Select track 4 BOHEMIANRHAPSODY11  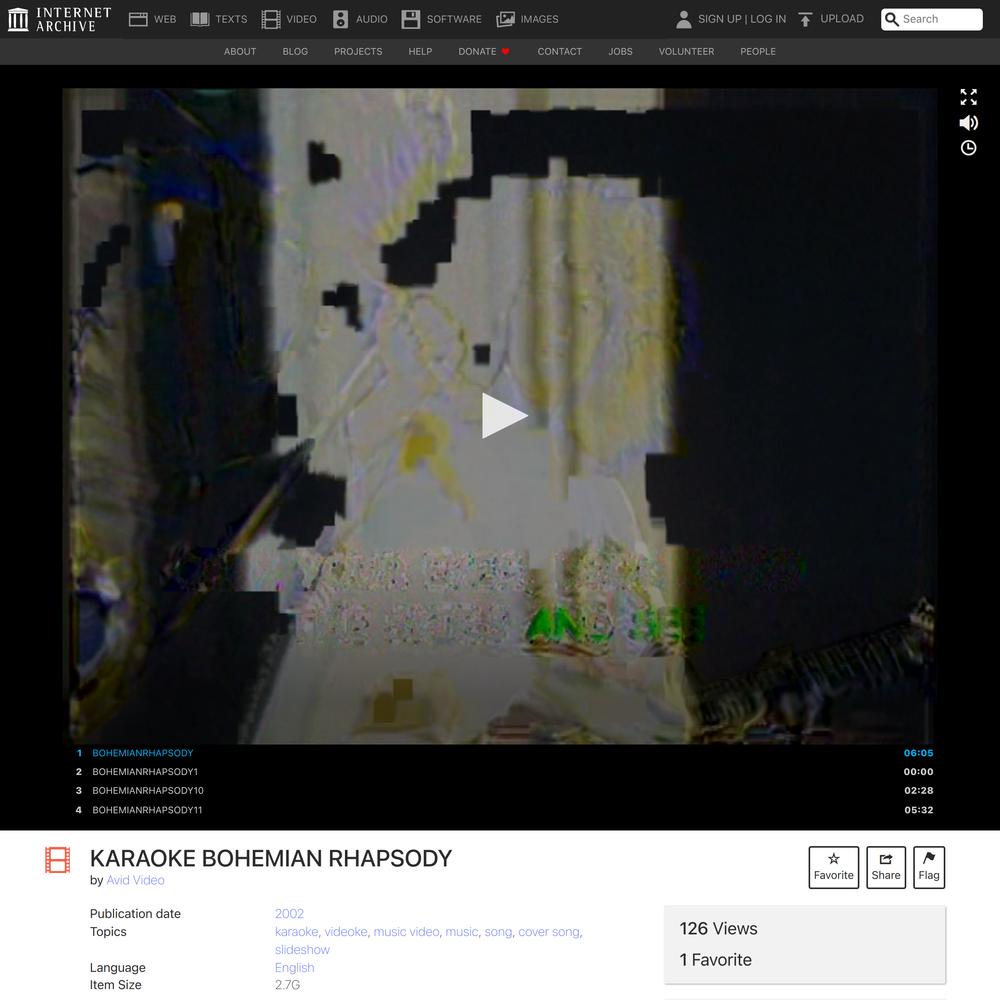click(x=504, y=810)
